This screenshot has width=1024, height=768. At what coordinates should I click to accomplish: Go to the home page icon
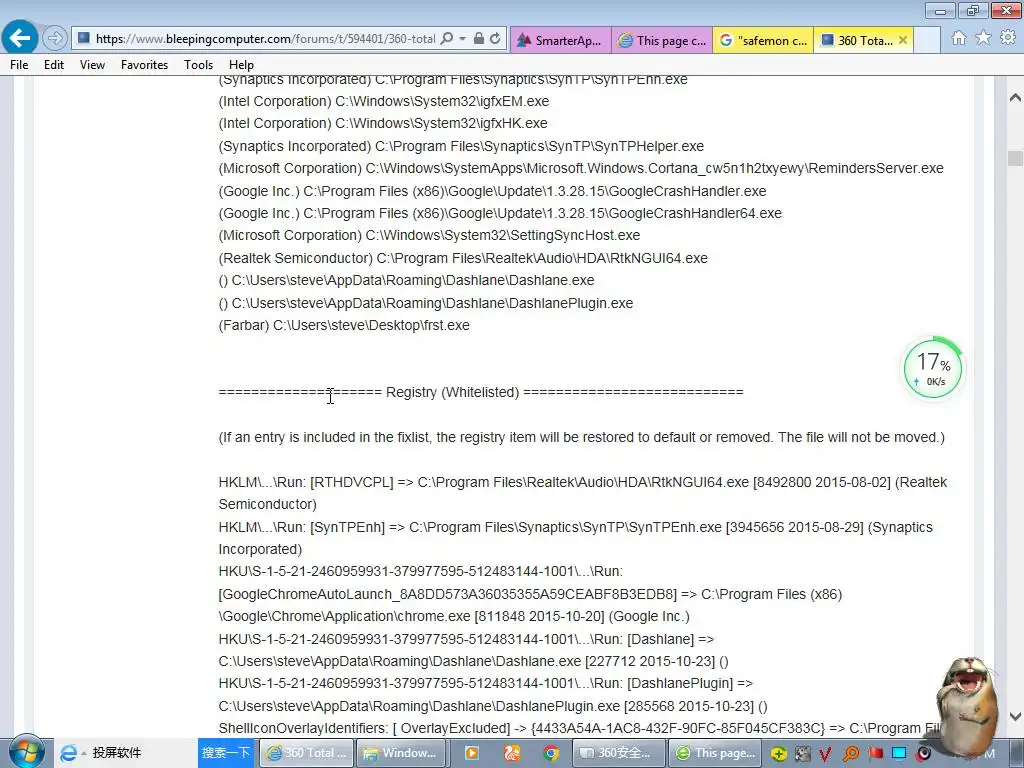959,38
